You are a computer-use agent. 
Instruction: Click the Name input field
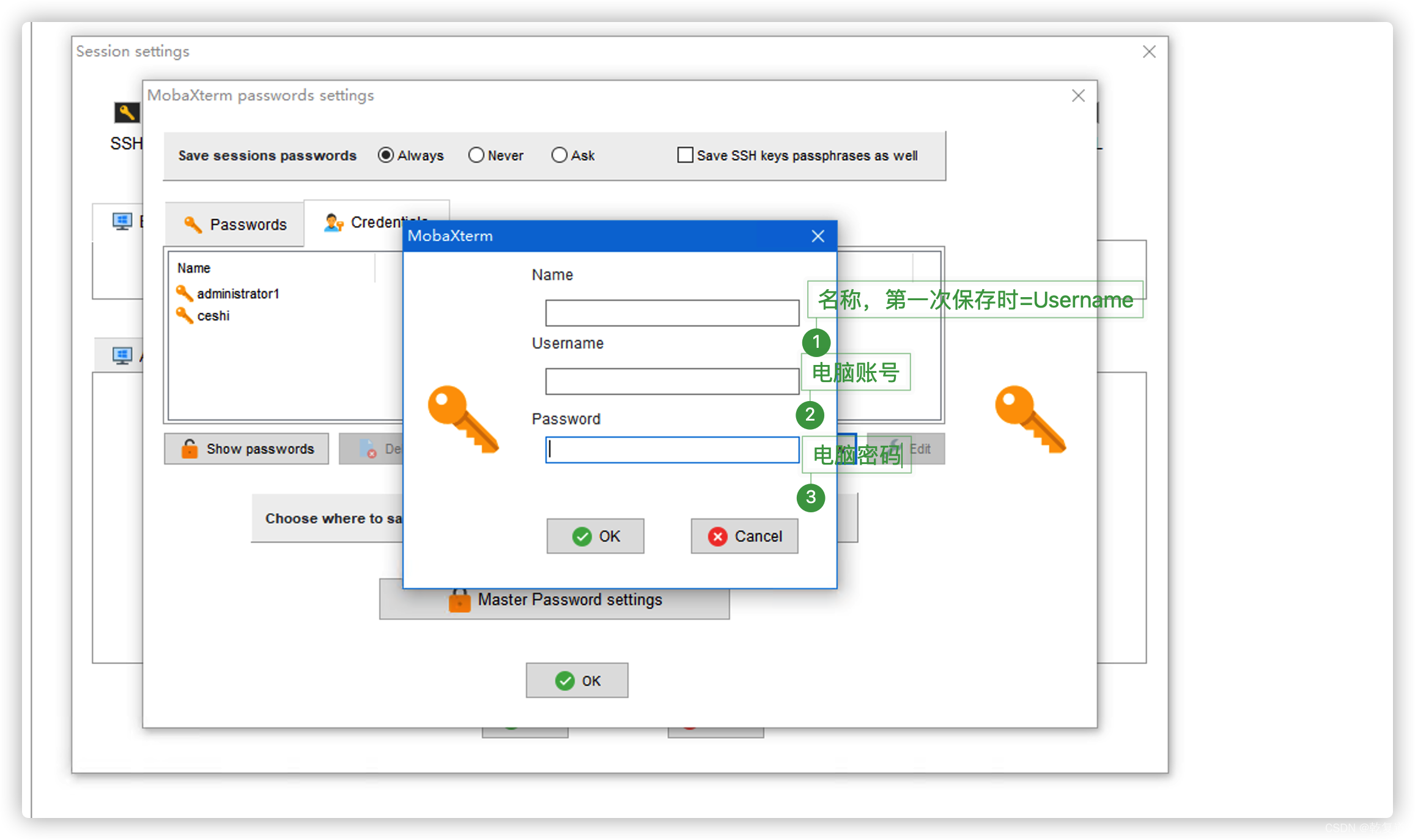(x=671, y=313)
